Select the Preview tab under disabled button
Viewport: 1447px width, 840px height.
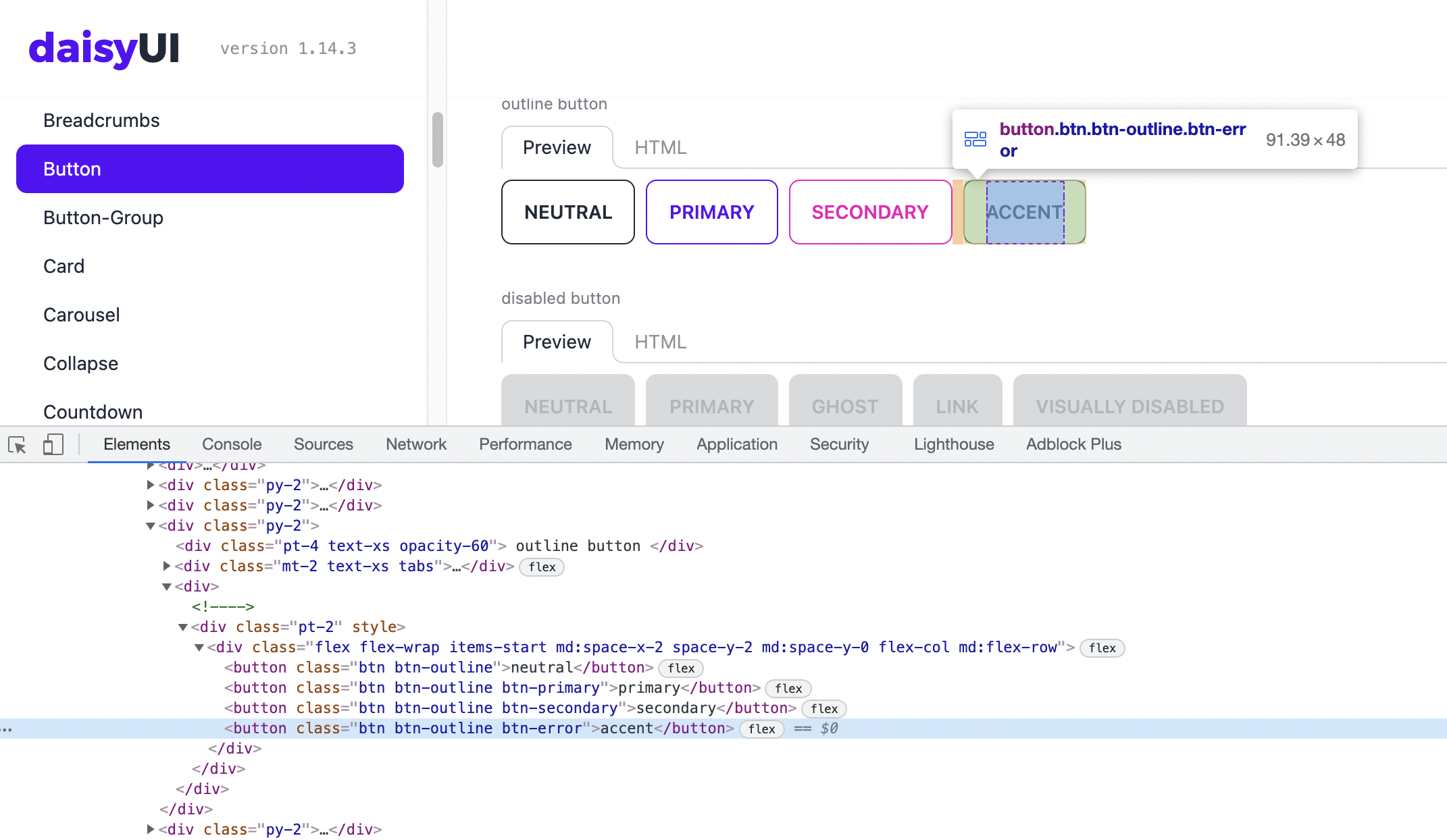tap(556, 342)
